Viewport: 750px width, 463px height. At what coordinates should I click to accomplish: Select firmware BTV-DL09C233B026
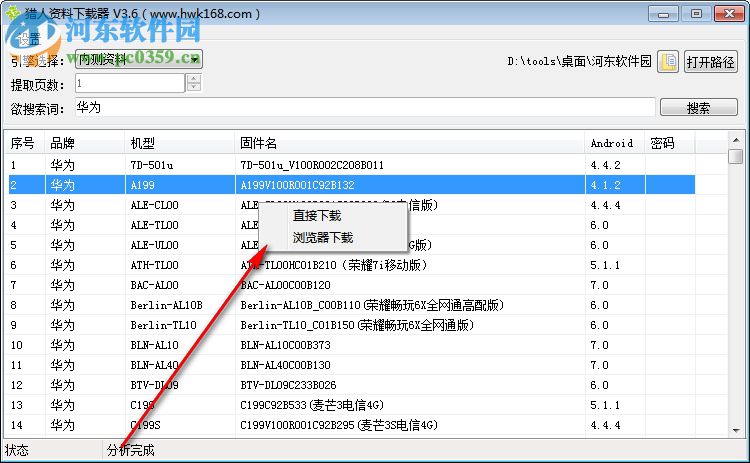(x=288, y=386)
